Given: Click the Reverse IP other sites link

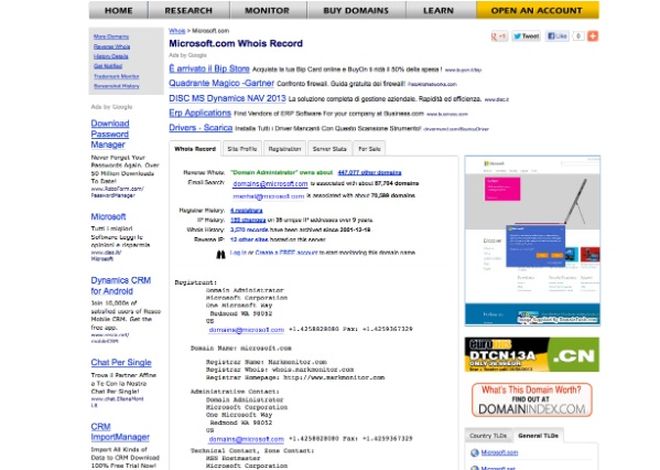Looking at the screenshot, I should click(249, 239).
